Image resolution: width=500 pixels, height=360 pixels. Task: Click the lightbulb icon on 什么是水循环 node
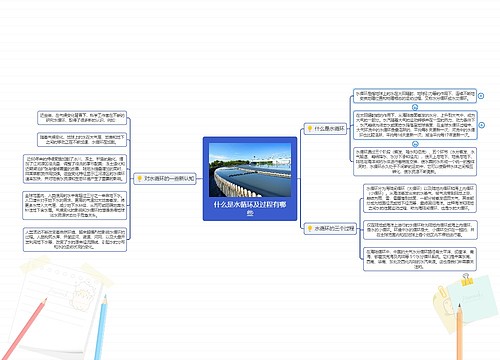[310, 128]
